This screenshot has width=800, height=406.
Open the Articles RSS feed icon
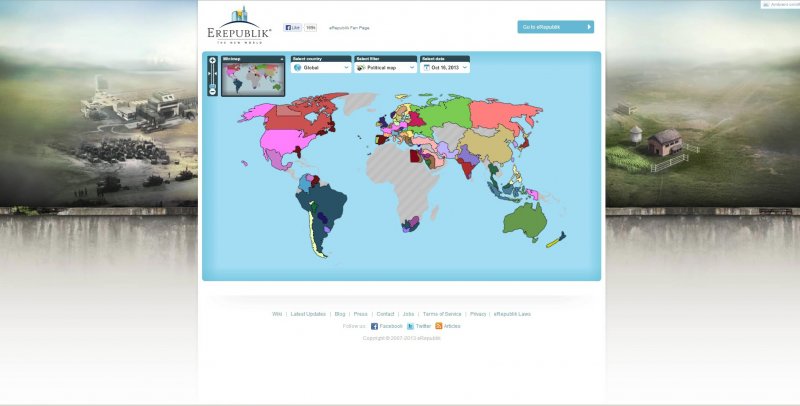(438, 326)
